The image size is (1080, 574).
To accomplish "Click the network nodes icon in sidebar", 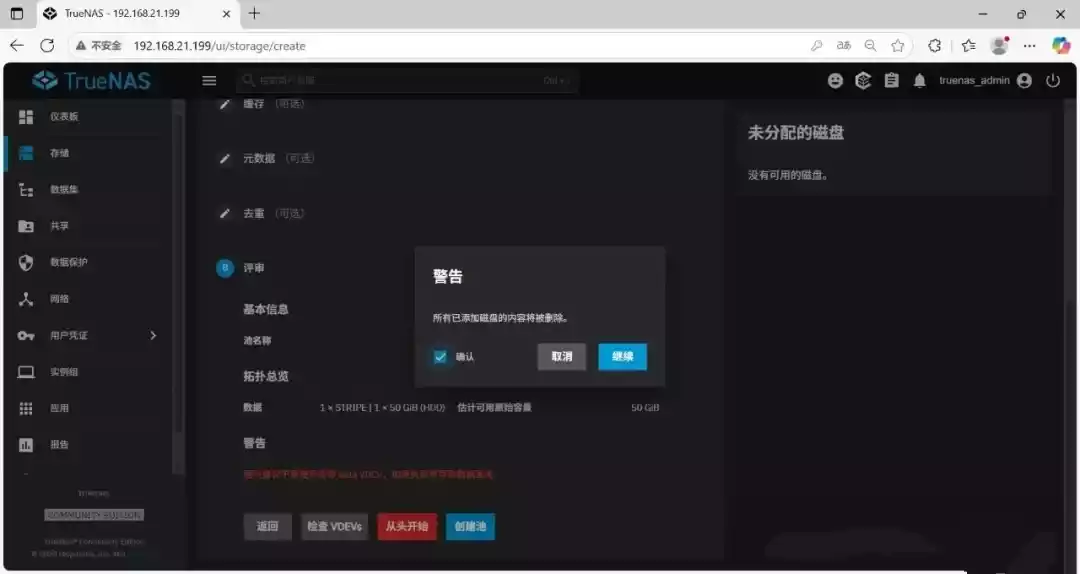I will click(x=26, y=299).
